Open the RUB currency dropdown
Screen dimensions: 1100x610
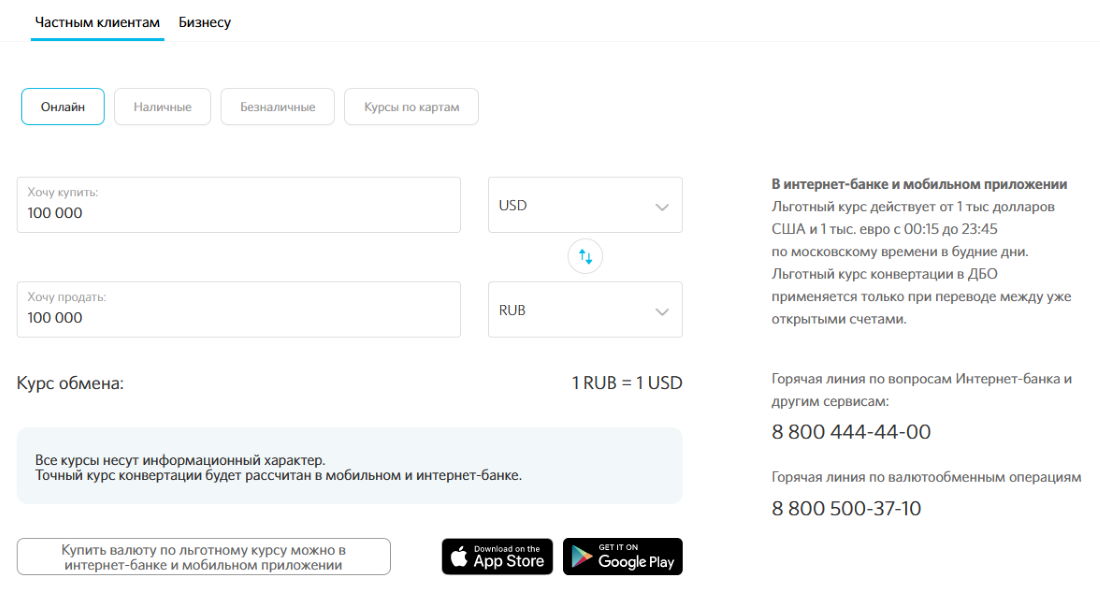585,309
